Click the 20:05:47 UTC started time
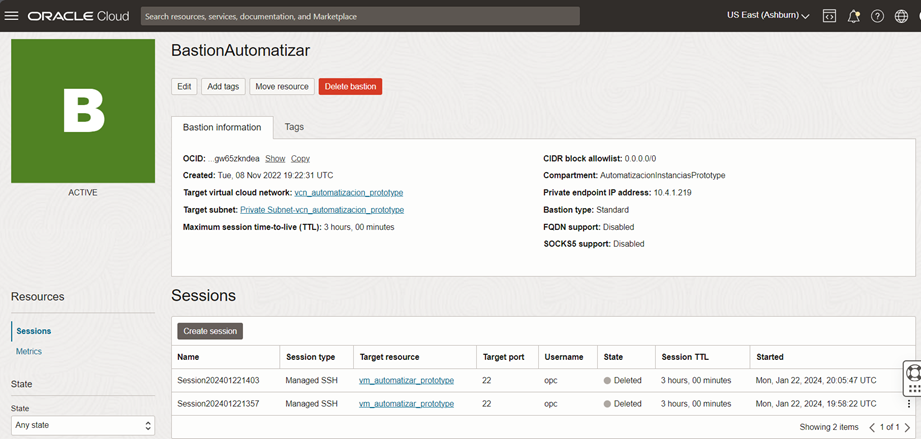Image resolution: width=921 pixels, height=439 pixels. tap(816, 380)
